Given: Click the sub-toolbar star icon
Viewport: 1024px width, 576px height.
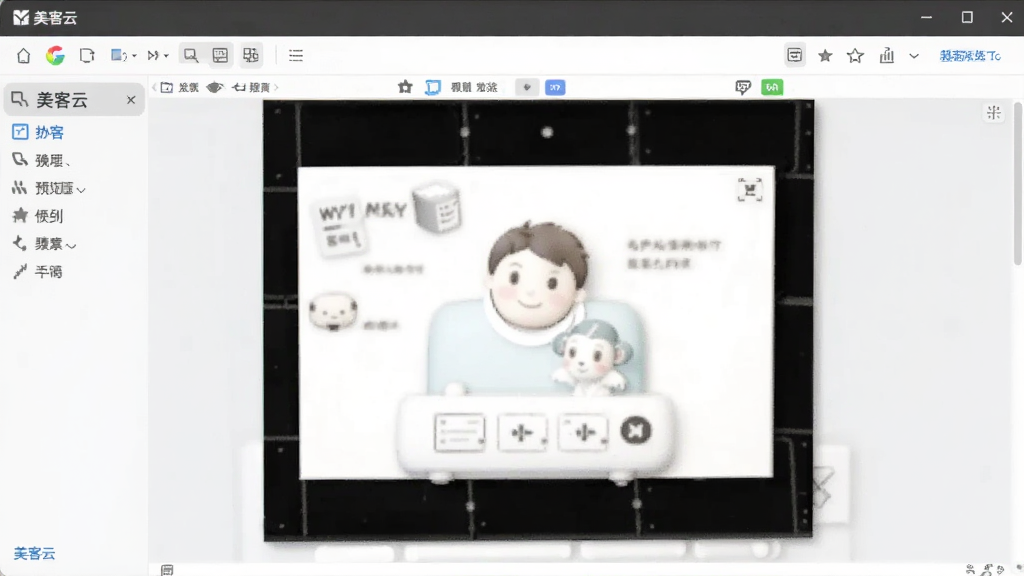Looking at the screenshot, I should [406, 87].
